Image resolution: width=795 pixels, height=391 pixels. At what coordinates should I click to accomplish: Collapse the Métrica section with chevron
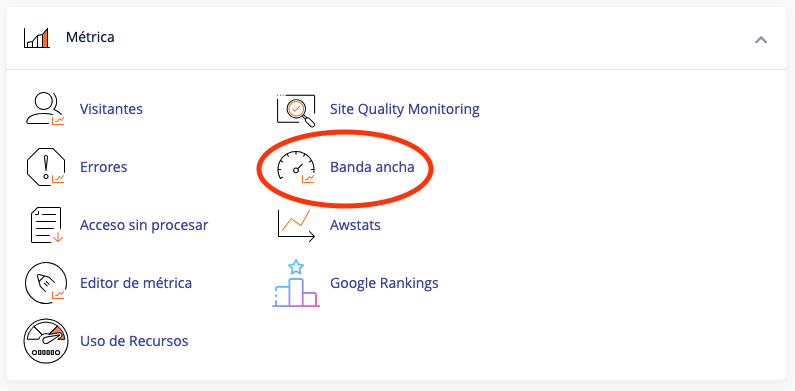pos(761,40)
